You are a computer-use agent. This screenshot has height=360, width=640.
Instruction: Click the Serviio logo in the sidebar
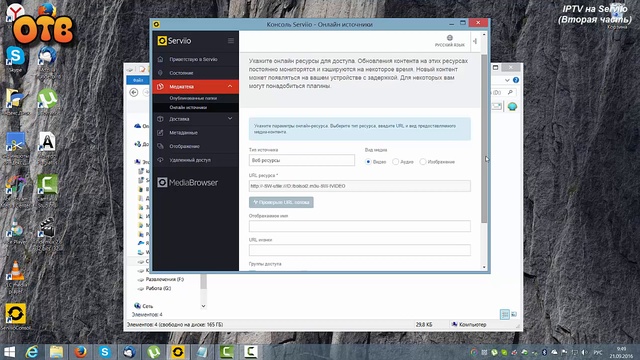pos(174,41)
